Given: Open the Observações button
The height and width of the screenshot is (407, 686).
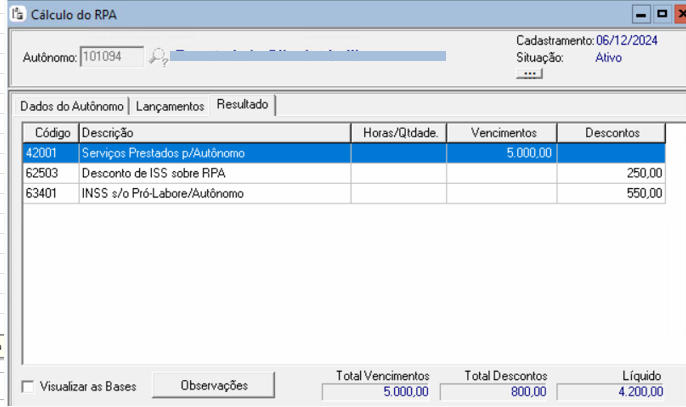Looking at the screenshot, I should [213, 385].
